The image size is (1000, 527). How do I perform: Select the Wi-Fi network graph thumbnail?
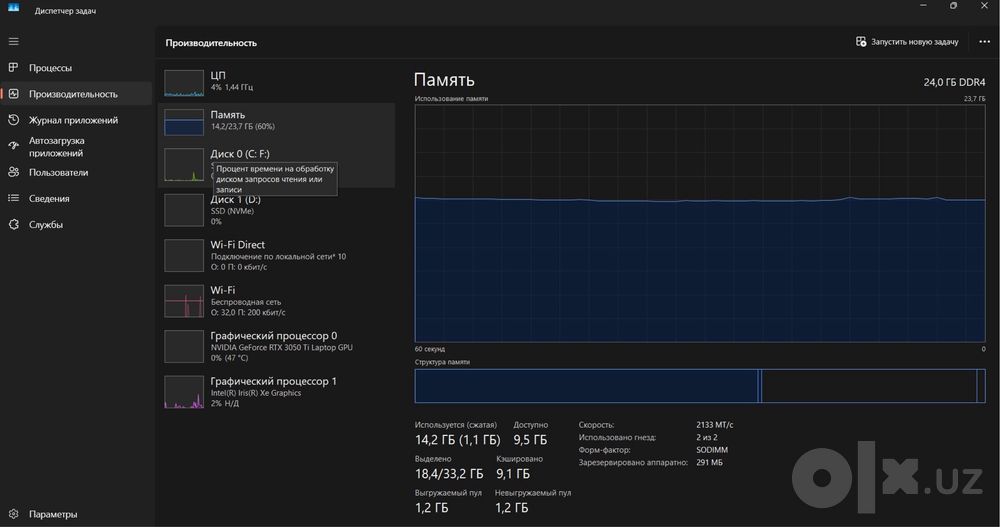[x=184, y=301]
